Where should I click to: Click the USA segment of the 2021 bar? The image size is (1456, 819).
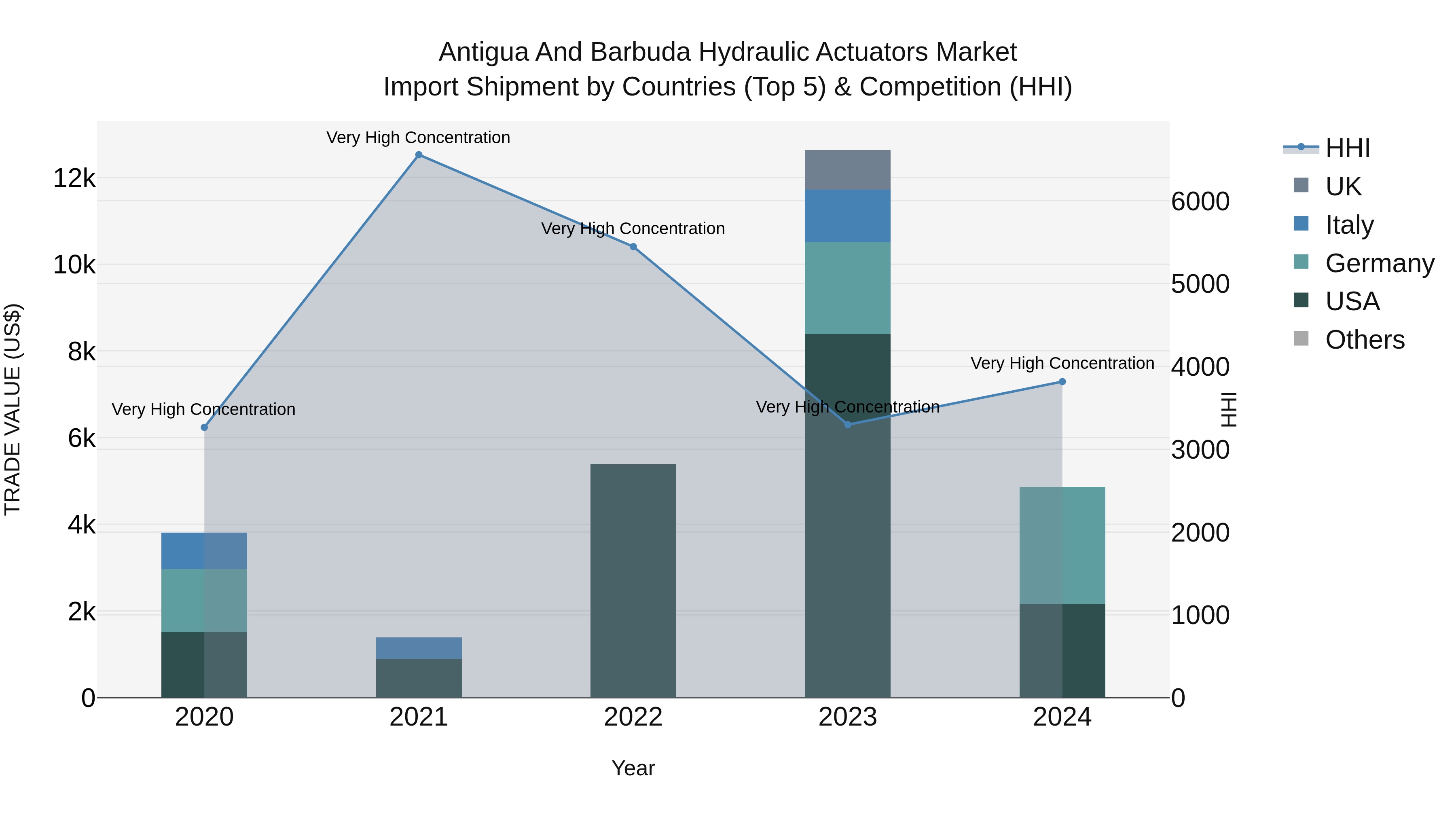click(x=419, y=678)
